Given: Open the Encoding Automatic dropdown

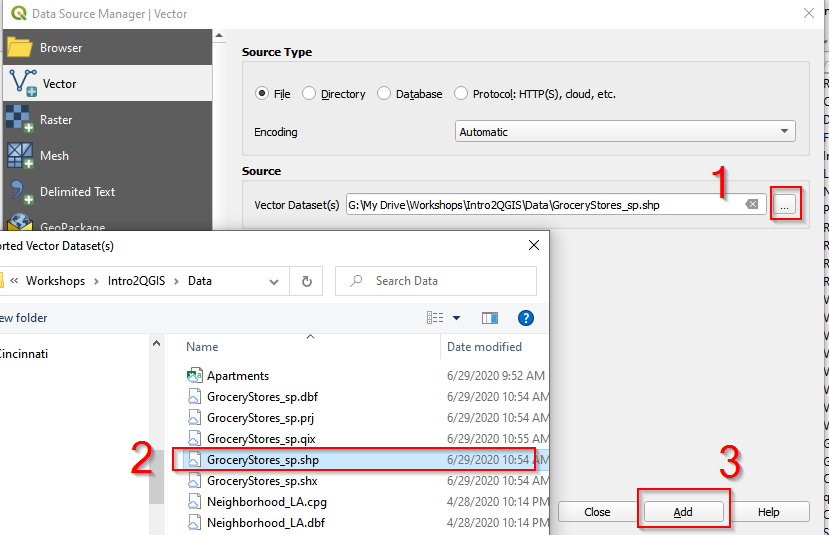Looking at the screenshot, I should pos(625,131).
